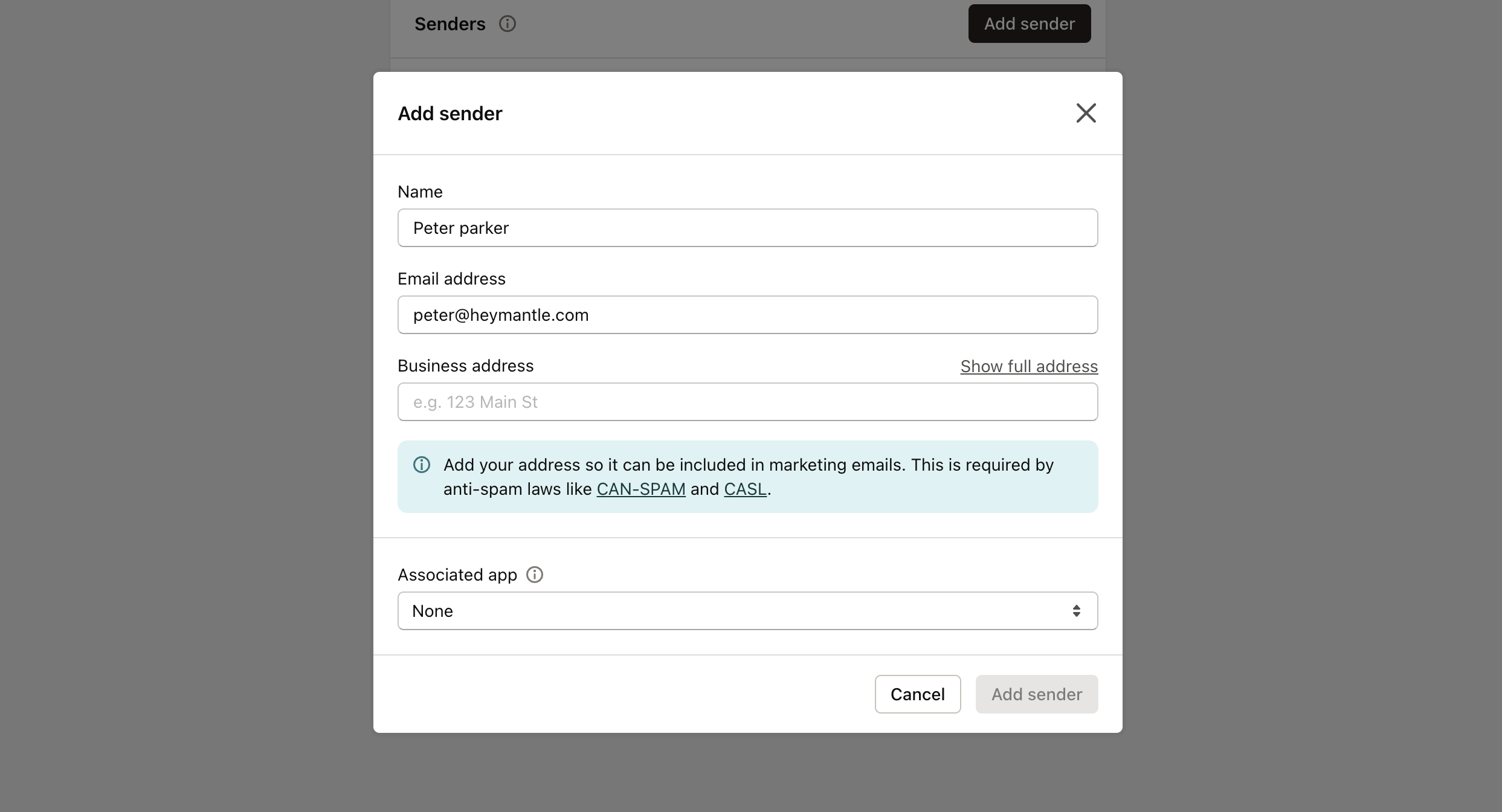Close the Add sender dialog with X

(x=1086, y=113)
